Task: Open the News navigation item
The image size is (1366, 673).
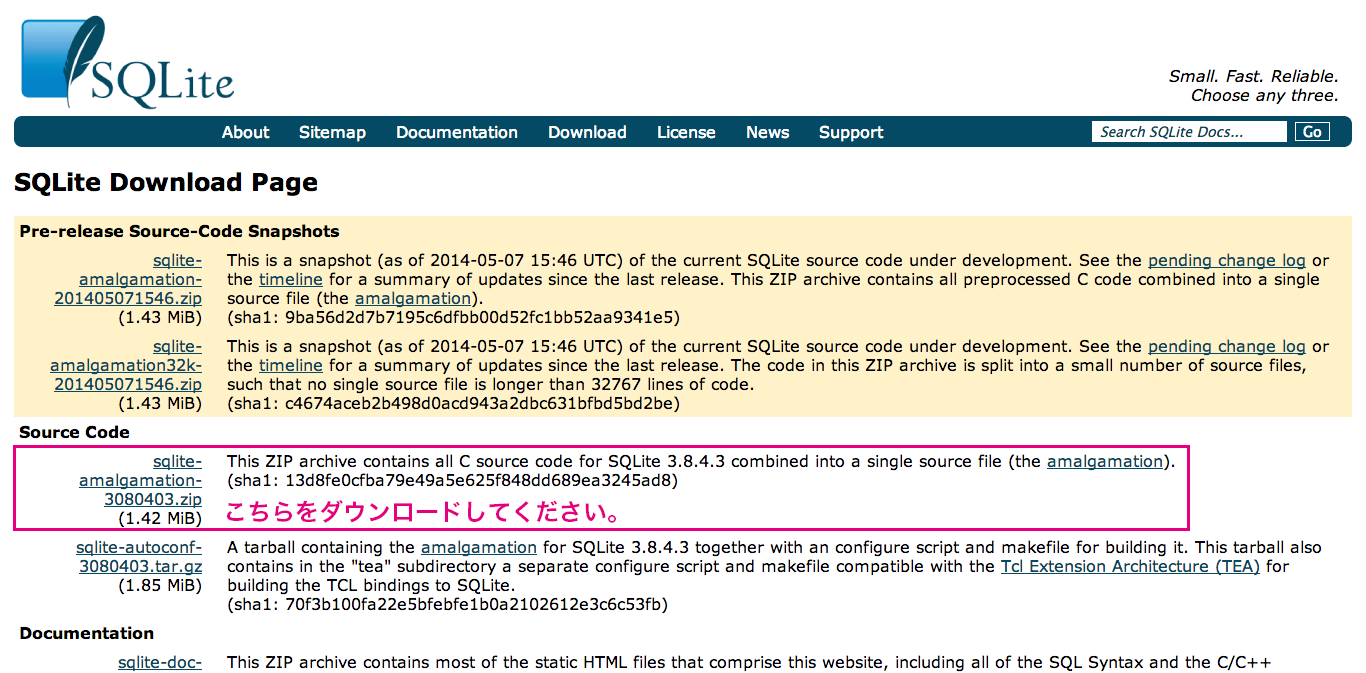Action: (767, 132)
